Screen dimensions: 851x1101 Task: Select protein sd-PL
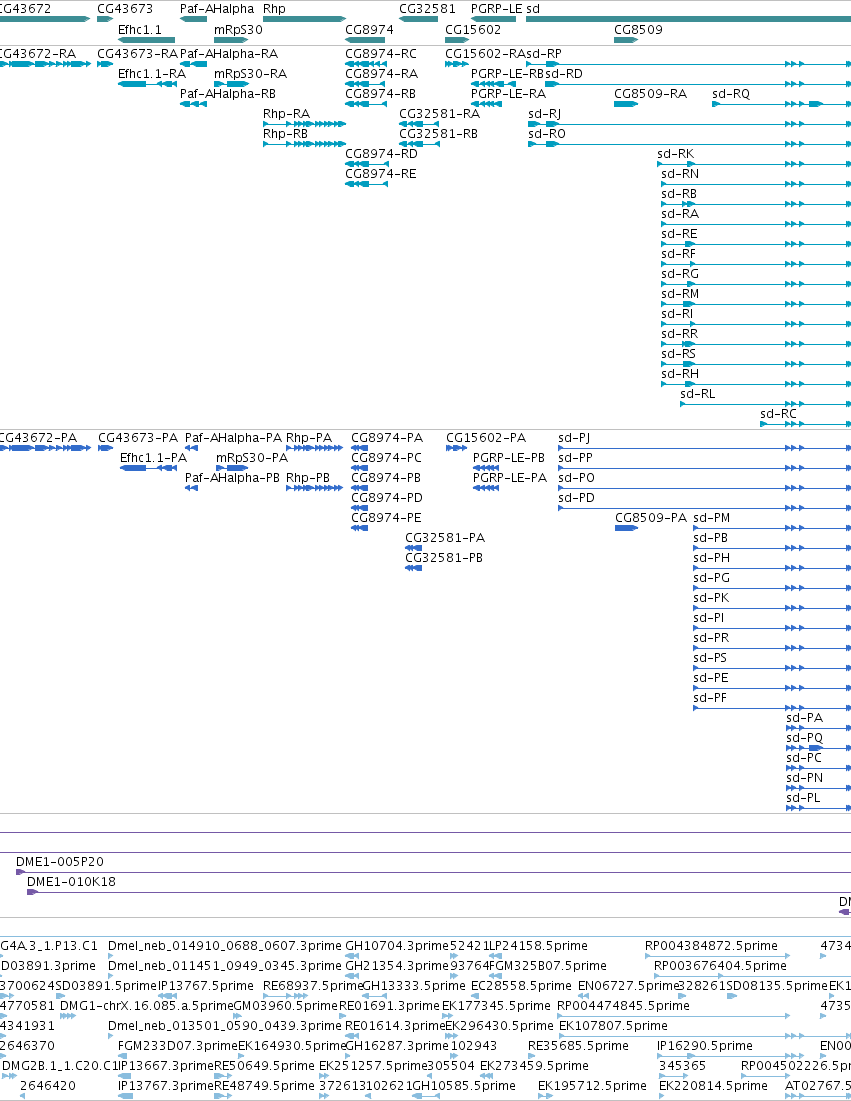coord(803,798)
